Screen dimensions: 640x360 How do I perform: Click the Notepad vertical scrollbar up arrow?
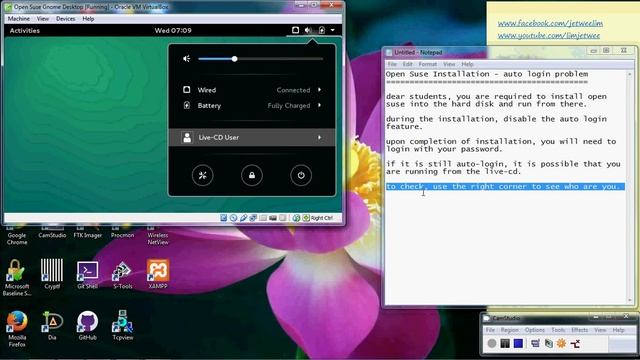tap(629, 74)
